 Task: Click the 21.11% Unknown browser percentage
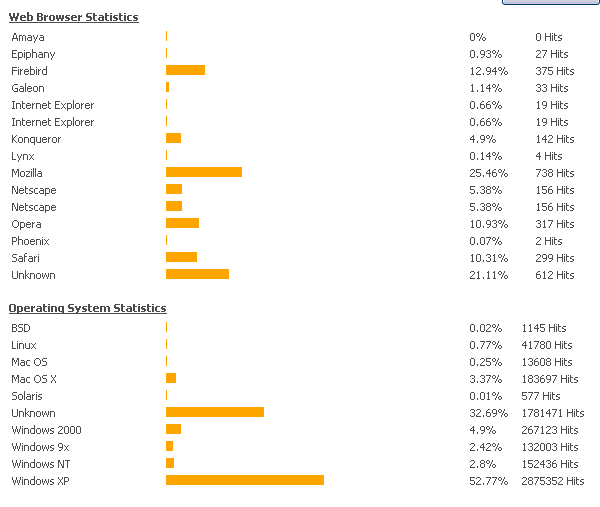tap(488, 275)
